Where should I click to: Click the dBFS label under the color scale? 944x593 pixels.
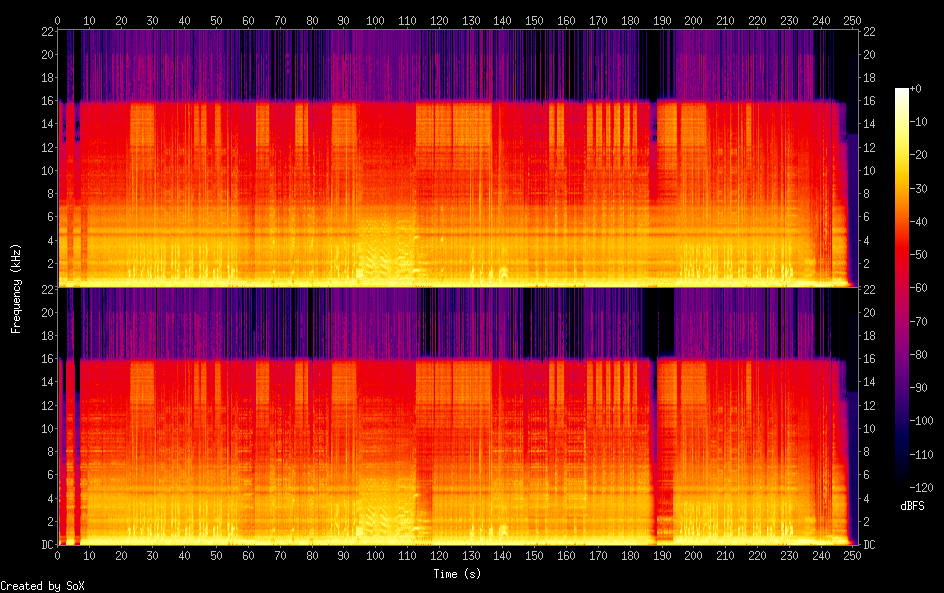point(912,507)
